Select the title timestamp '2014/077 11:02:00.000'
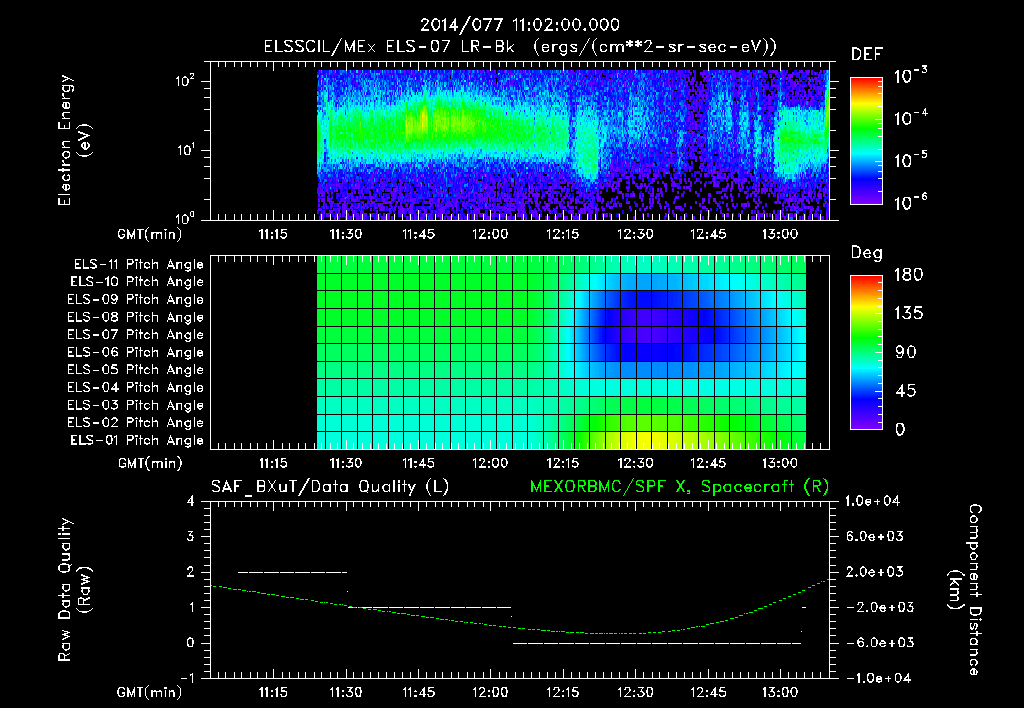 click(519, 25)
